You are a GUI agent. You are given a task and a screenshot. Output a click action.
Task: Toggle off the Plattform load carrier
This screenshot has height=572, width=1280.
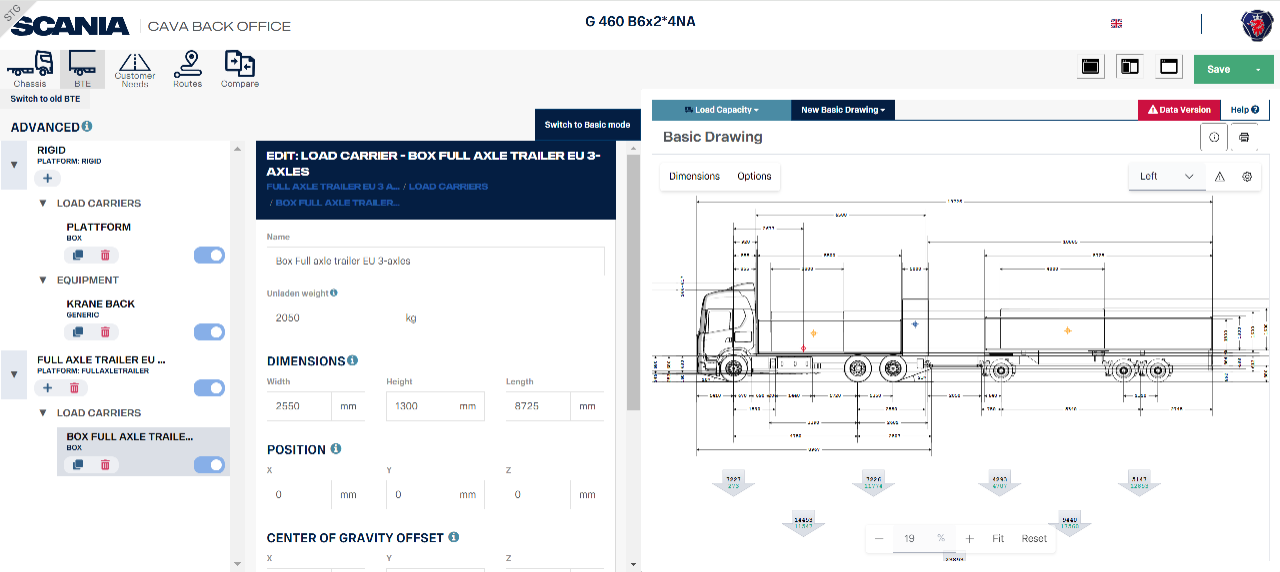[209, 255]
